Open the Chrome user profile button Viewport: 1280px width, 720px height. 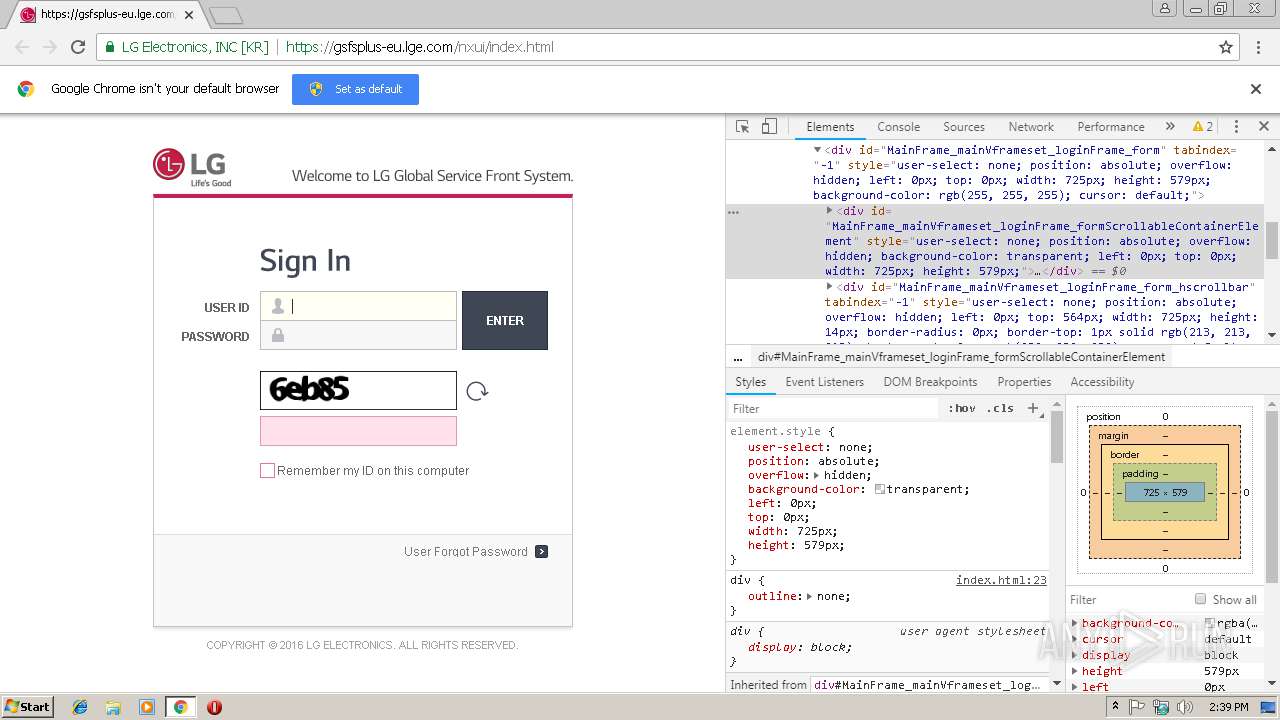coord(1164,9)
